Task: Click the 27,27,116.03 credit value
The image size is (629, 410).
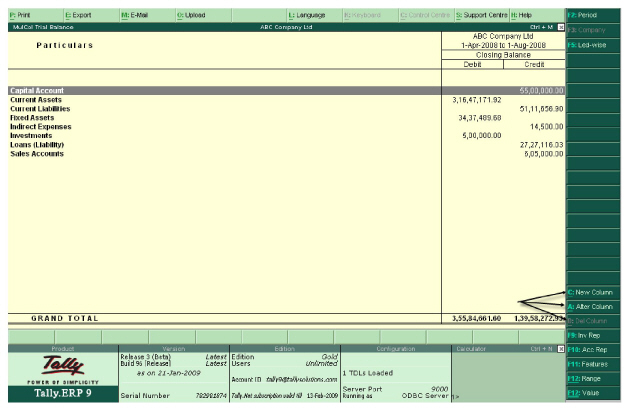Action: 542,145
